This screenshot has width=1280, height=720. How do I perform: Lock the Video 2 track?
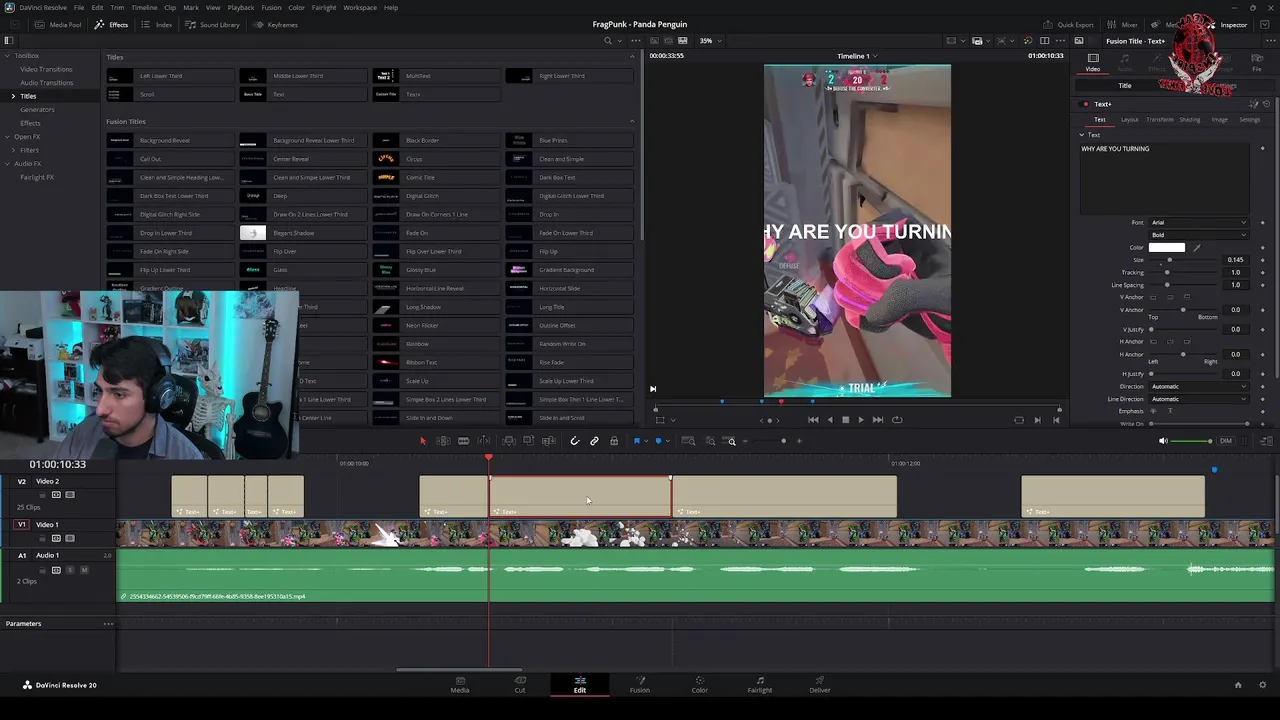pyautogui.click(x=42, y=495)
